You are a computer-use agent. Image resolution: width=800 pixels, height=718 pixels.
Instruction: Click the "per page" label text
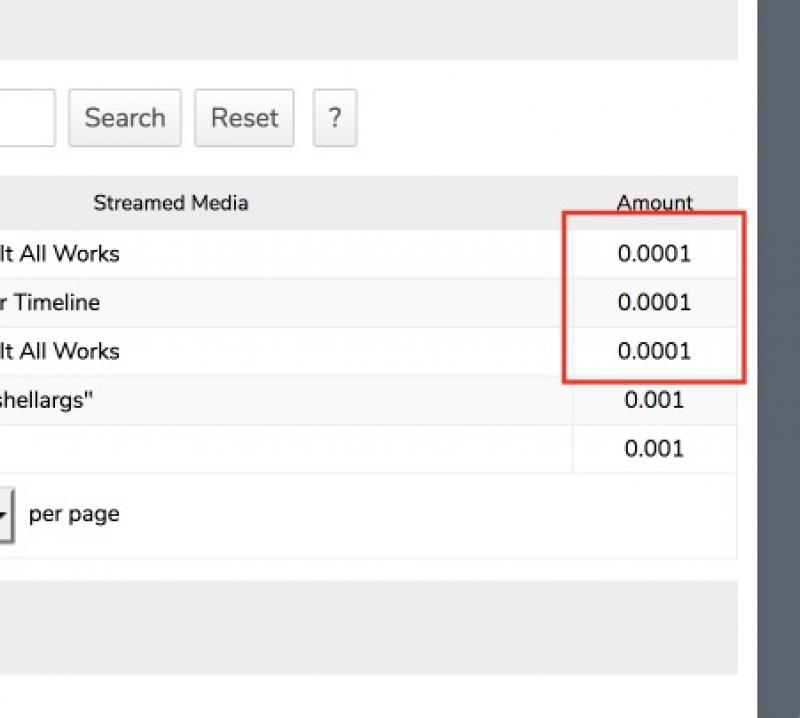[74, 515]
